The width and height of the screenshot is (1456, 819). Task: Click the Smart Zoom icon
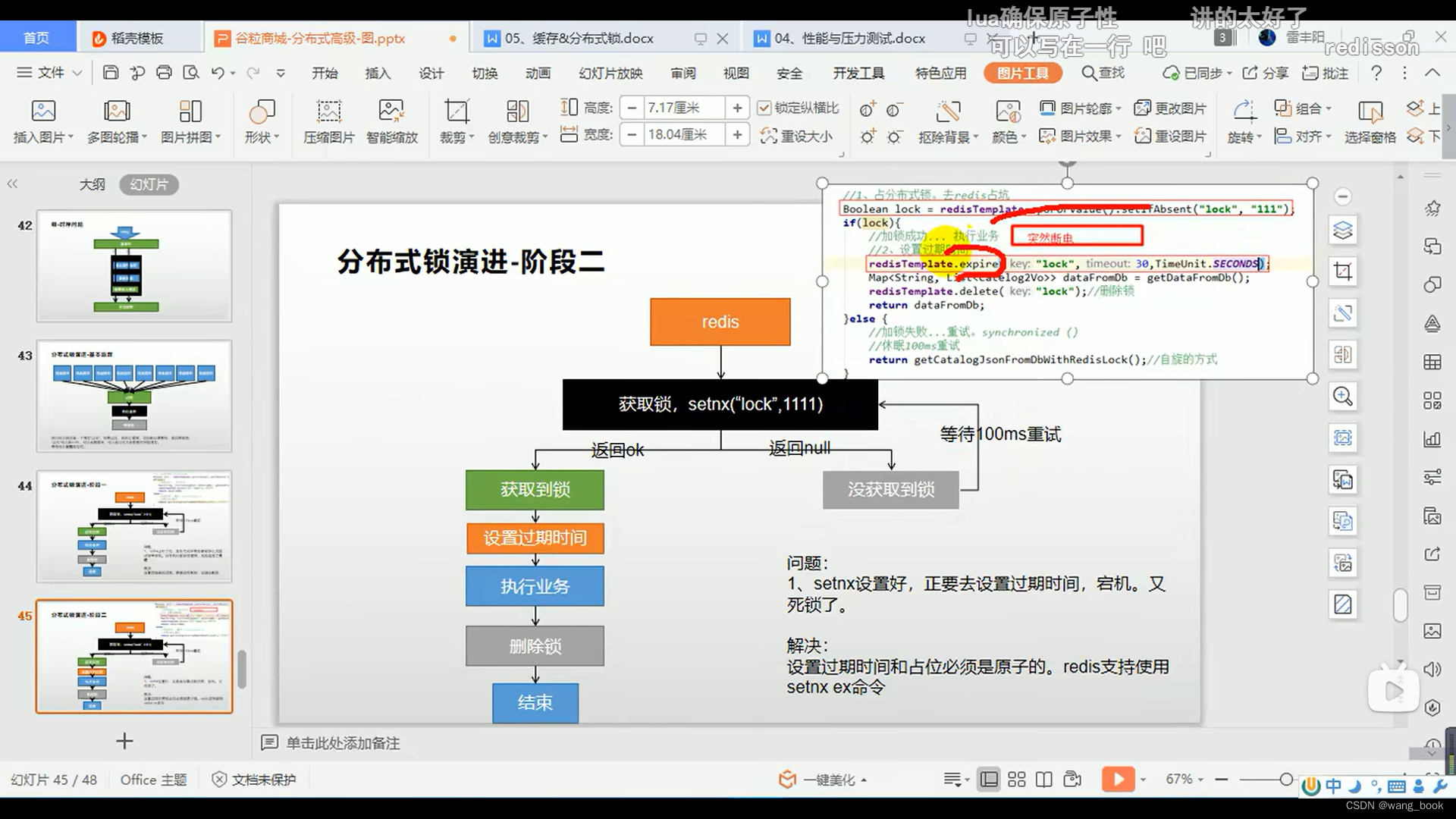(x=391, y=111)
